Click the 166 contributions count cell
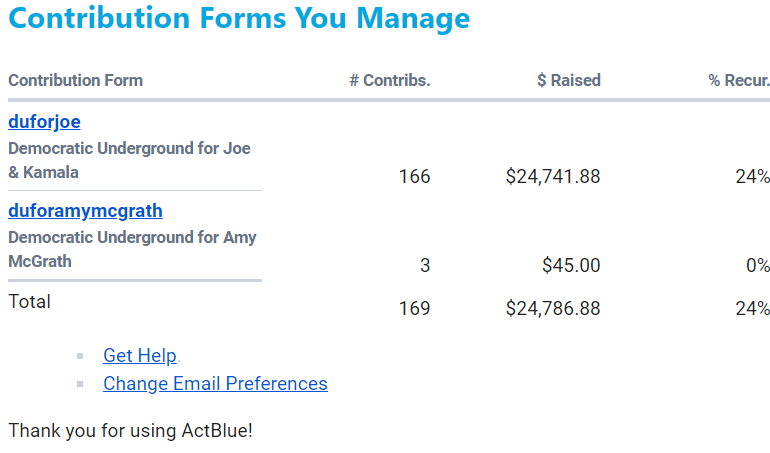Screen dimensions: 770x453 (x=414, y=177)
